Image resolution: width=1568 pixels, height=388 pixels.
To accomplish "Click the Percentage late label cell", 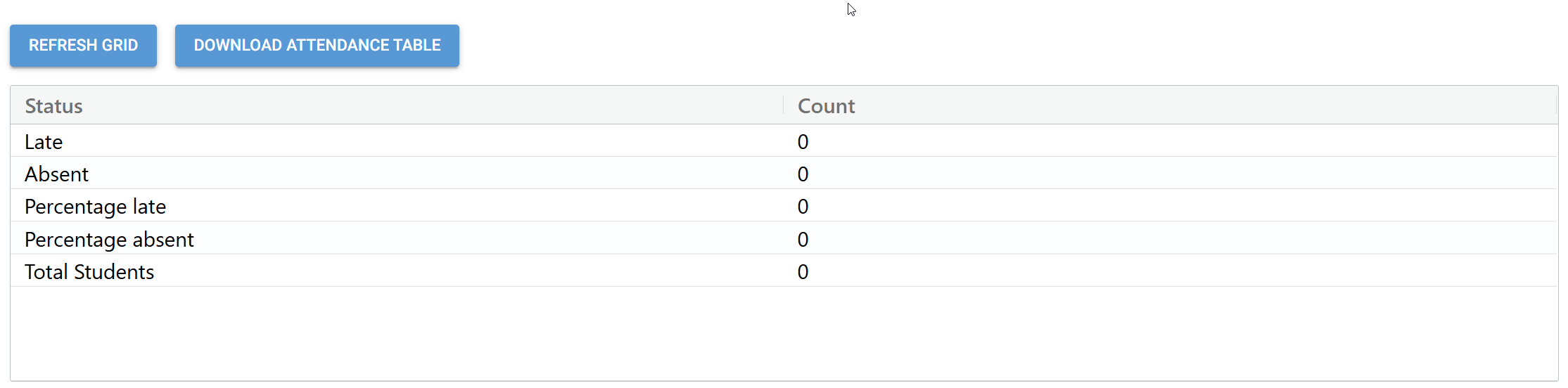I will click(95, 207).
